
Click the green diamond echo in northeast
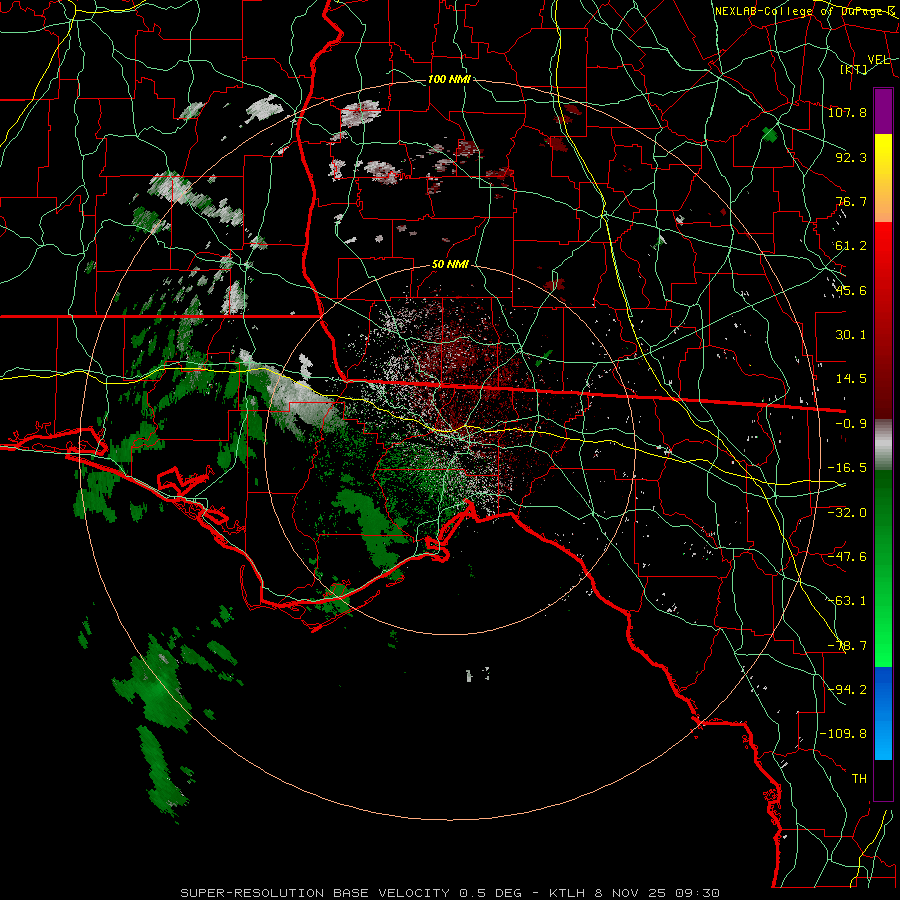(769, 134)
